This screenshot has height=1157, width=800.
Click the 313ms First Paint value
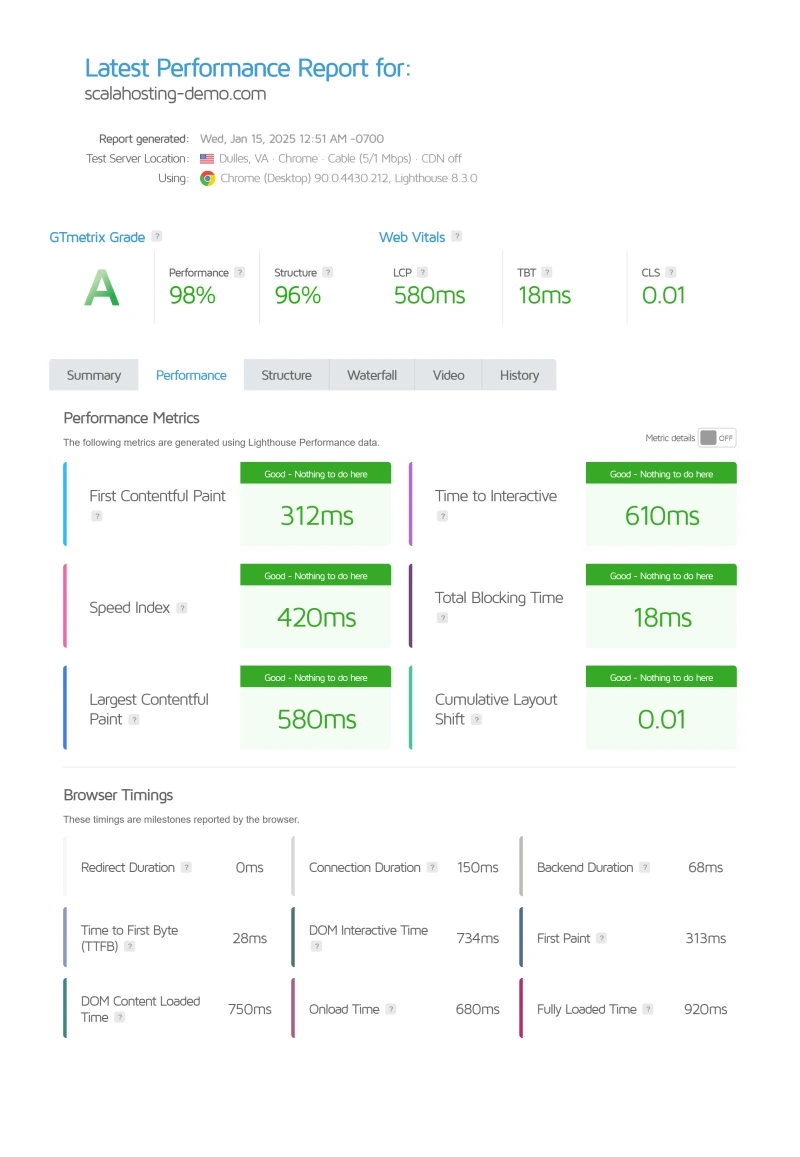click(706, 939)
